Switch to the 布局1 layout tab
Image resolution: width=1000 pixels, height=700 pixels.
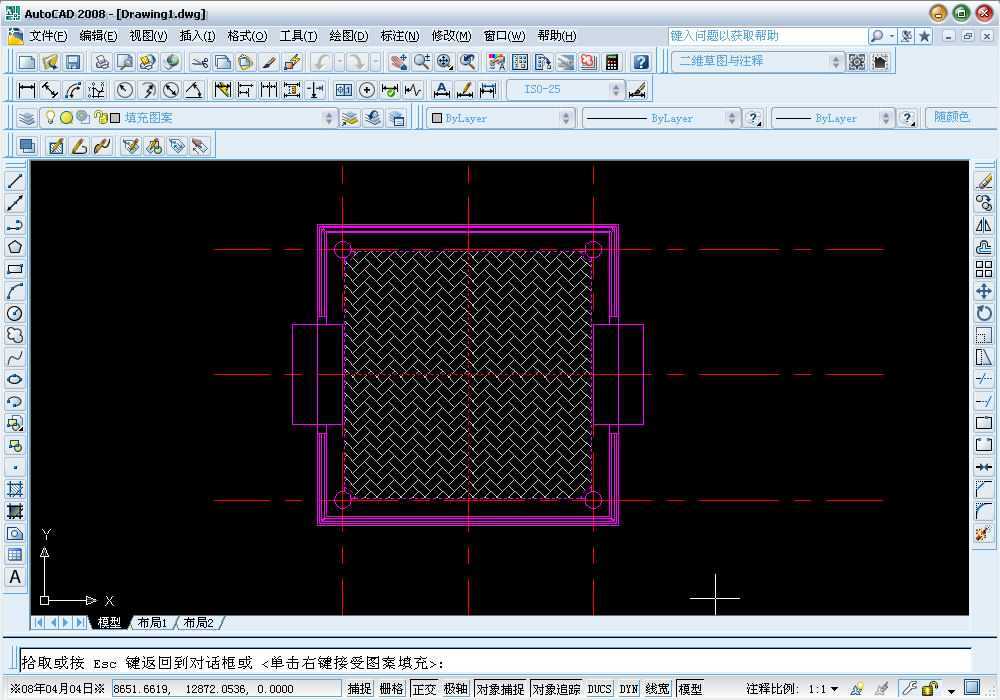pyautogui.click(x=152, y=623)
